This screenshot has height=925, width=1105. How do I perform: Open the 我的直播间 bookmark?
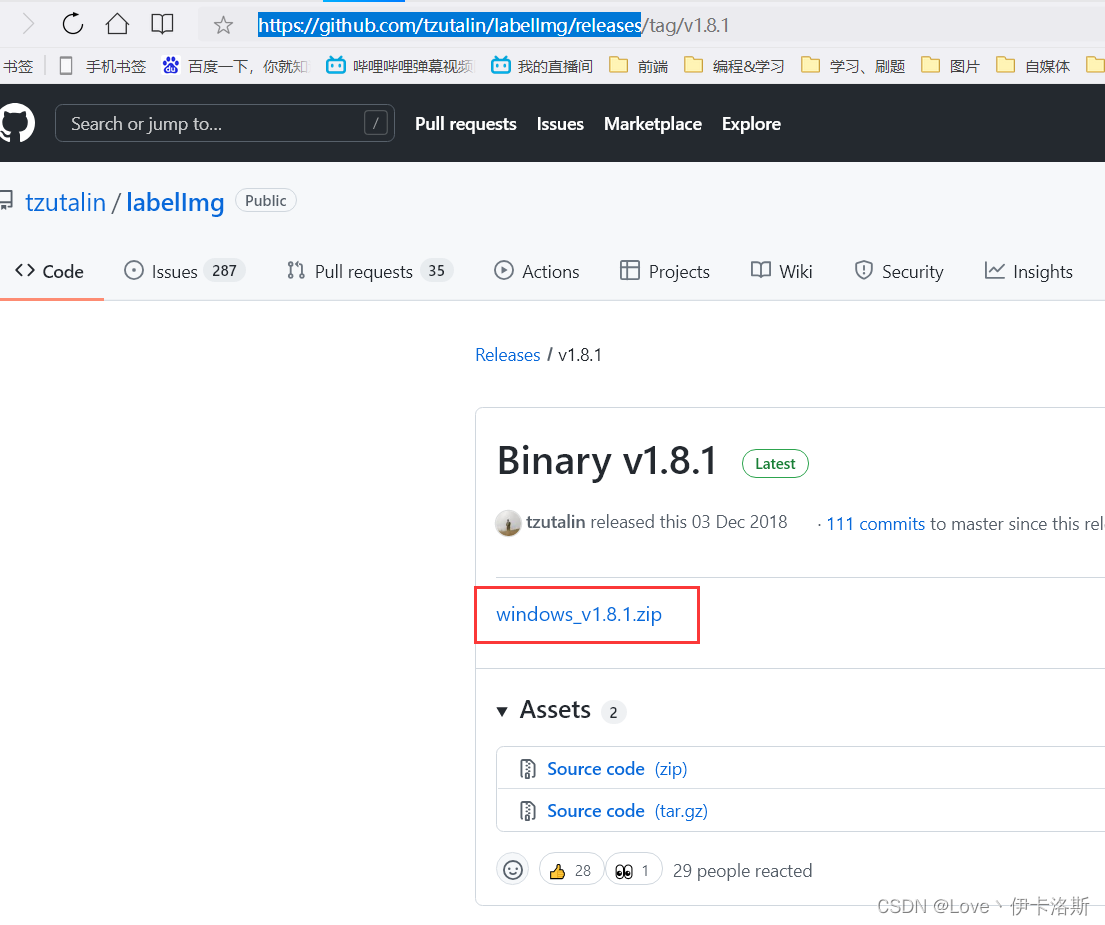542,66
